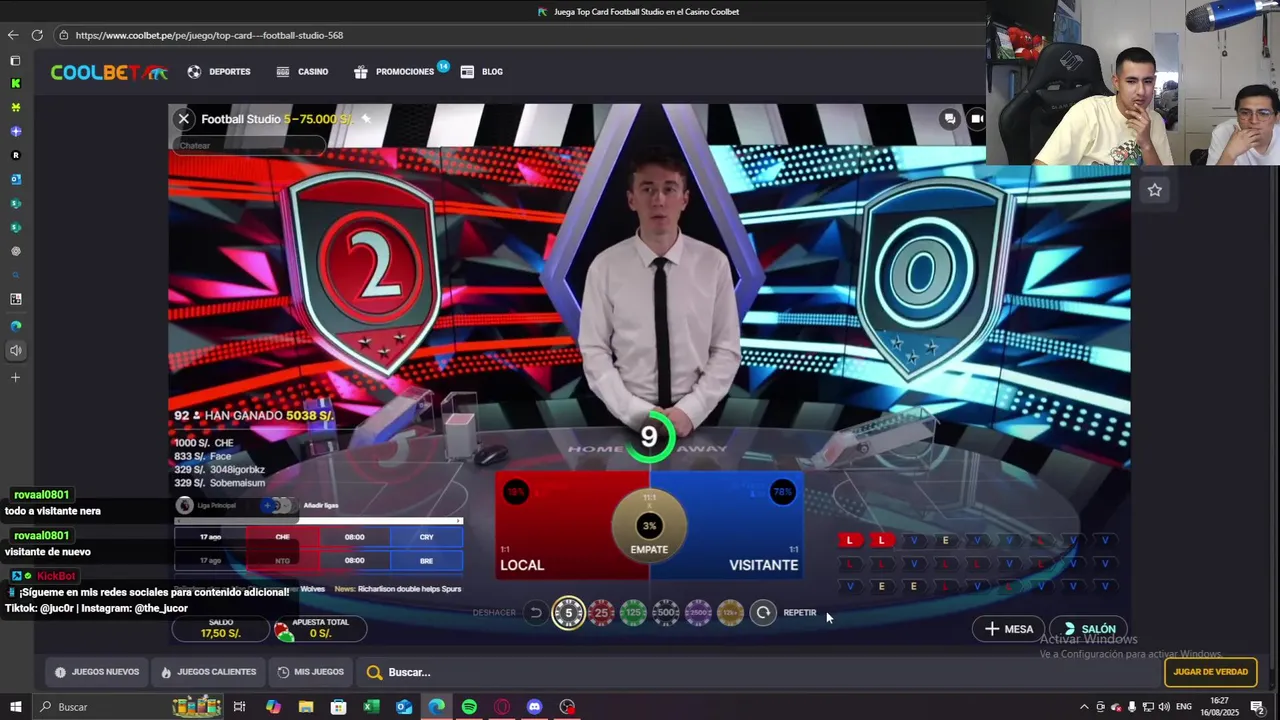The height and width of the screenshot is (720, 1280).
Task: Click the first red L roadmap result
Action: pos(849,541)
